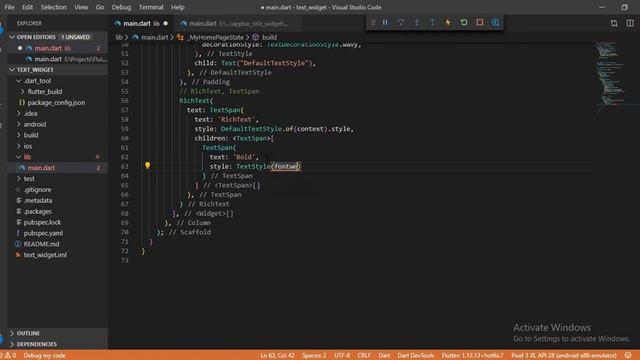
Task: Click lib in the breadcrumb path
Action: coord(119,37)
